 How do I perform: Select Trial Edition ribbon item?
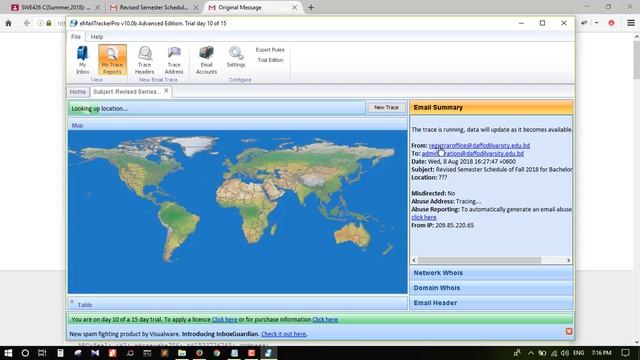[x=270, y=60]
